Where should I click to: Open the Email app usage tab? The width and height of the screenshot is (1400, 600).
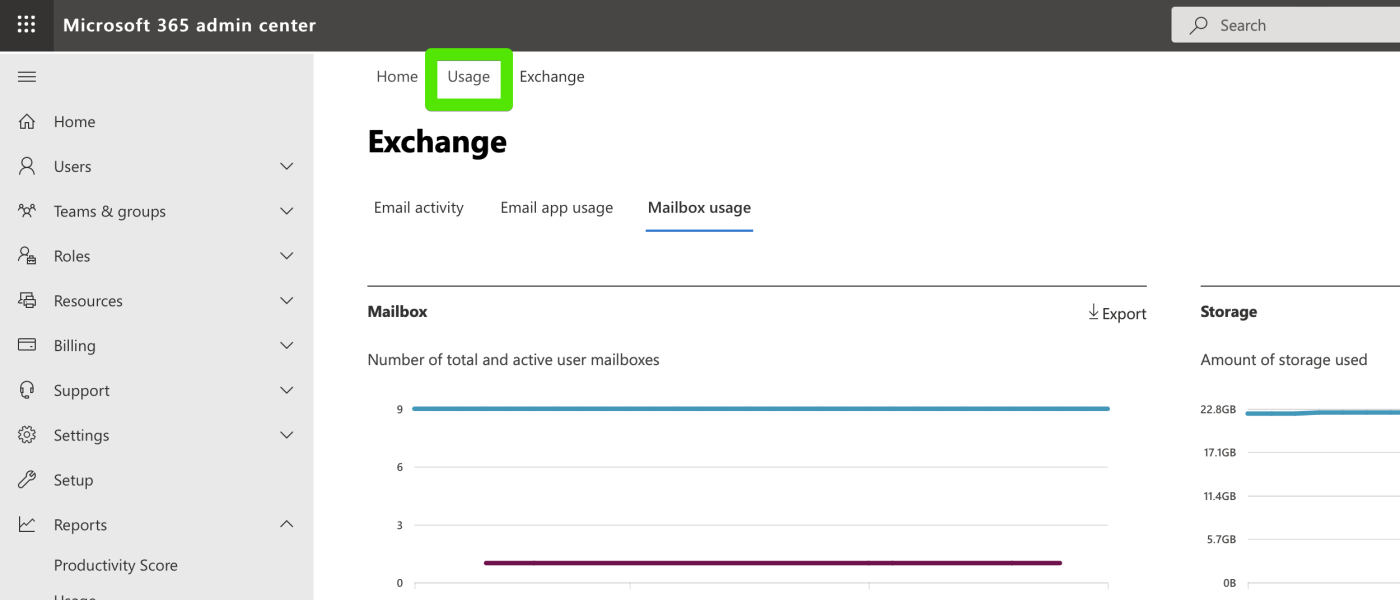(556, 207)
